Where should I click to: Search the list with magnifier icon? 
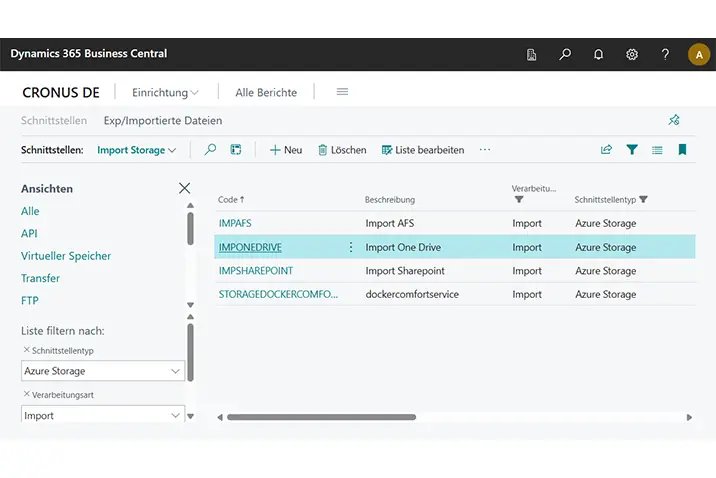click(x=210, y=150)
